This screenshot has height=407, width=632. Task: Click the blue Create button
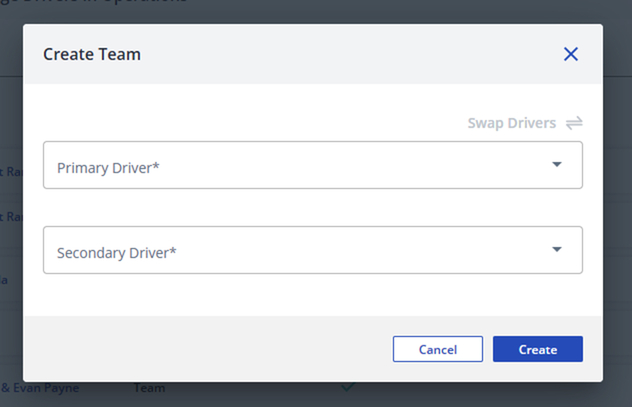point(538,349)
